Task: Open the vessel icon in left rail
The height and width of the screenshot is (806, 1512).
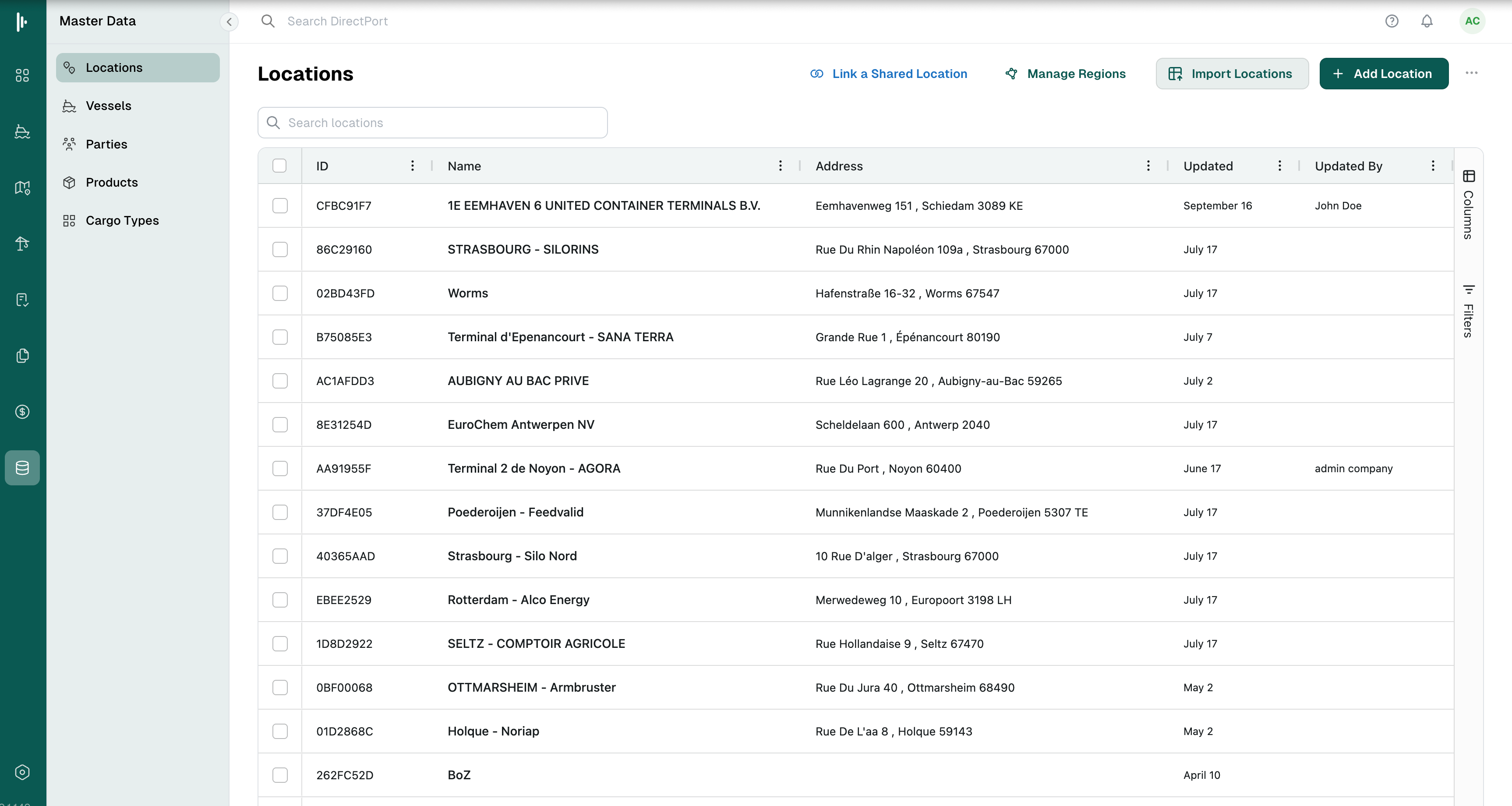Action: tap(22, 131)
